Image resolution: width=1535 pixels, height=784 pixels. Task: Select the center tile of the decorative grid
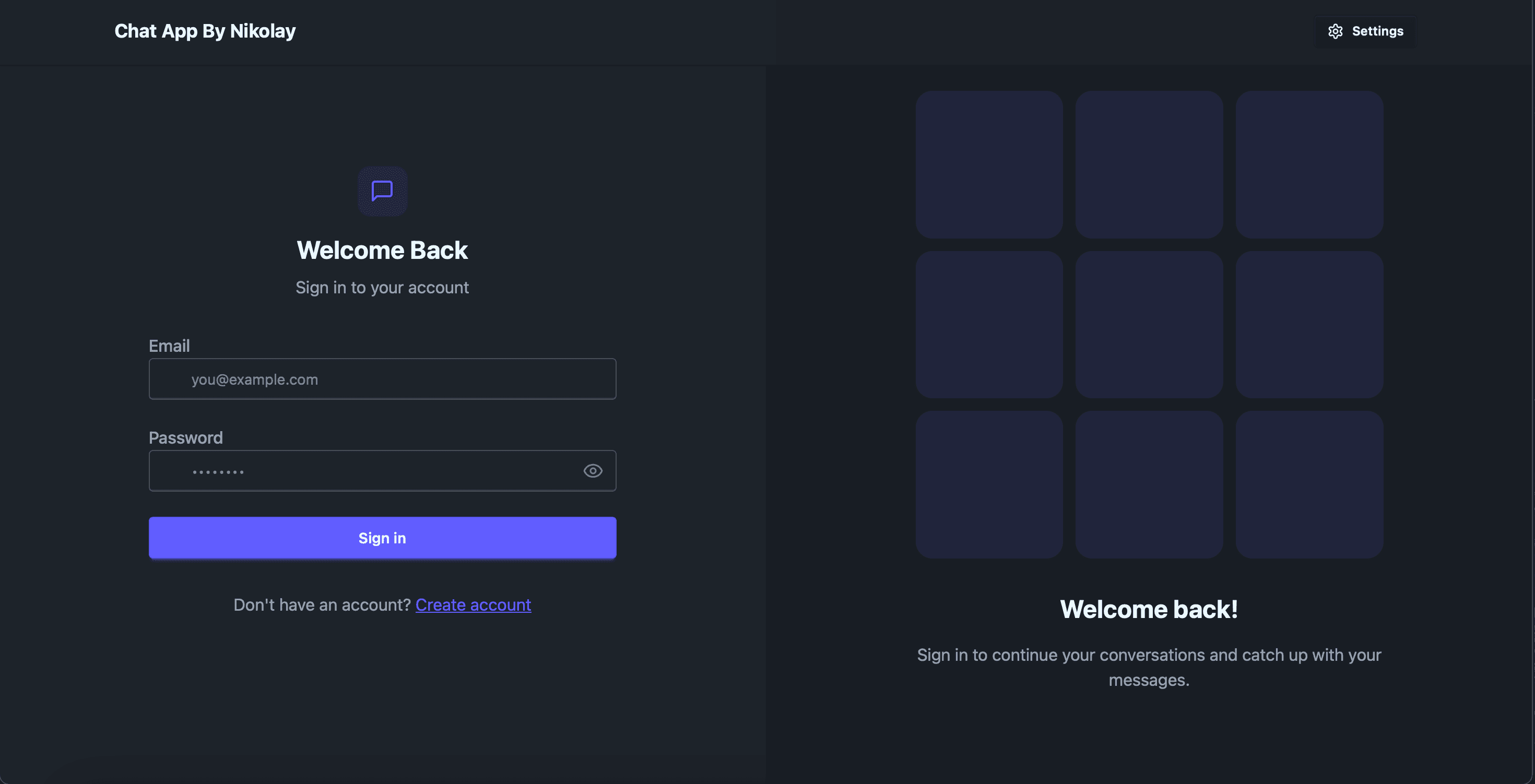point(1149,325)
